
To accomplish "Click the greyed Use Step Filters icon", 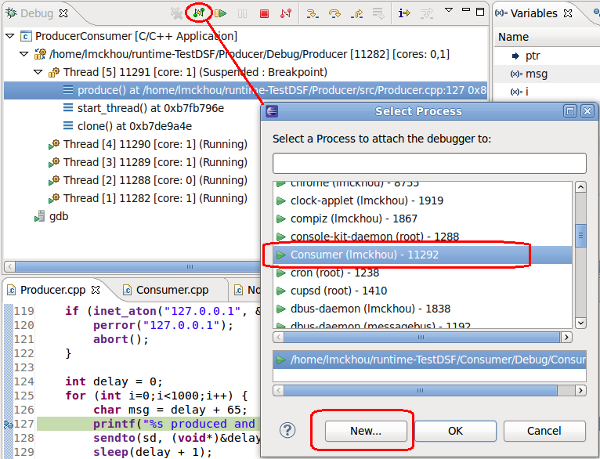I will pos(426,14).
